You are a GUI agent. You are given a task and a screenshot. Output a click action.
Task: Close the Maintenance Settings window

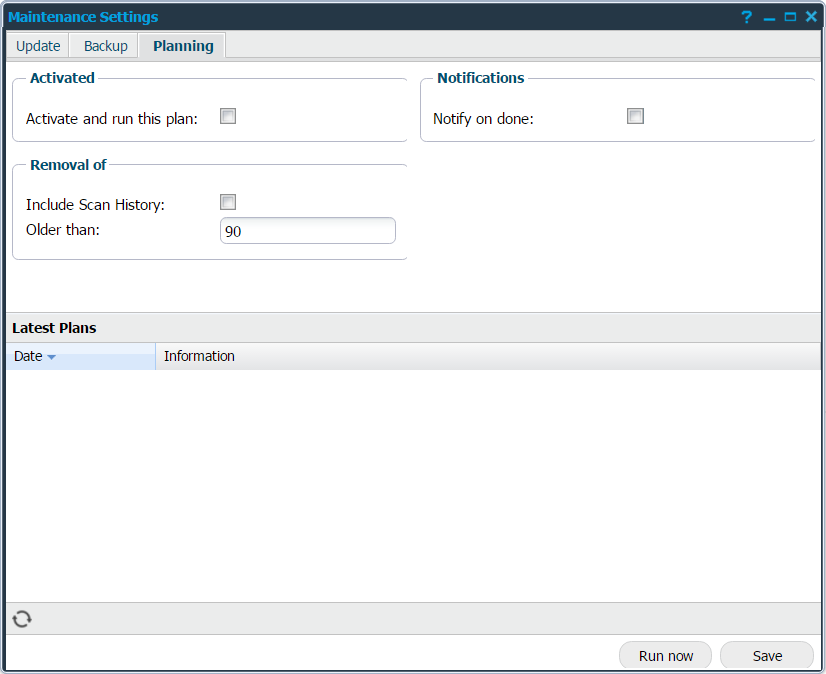(x=811, y=17)
